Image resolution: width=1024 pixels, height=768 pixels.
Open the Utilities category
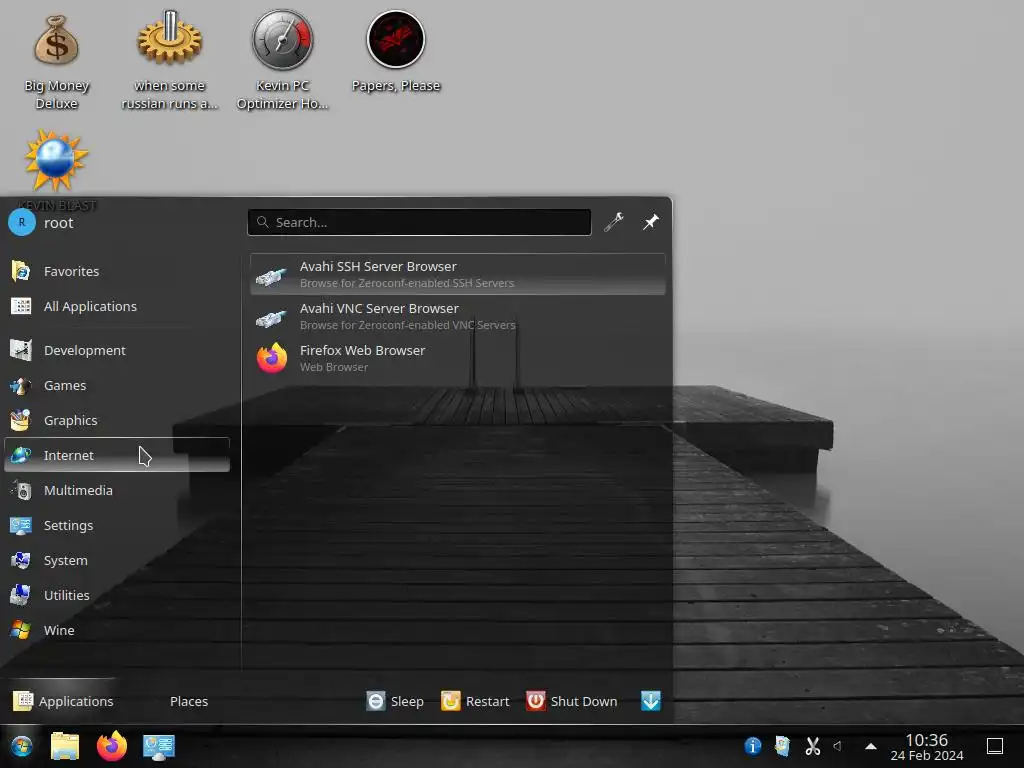point(117,595)
